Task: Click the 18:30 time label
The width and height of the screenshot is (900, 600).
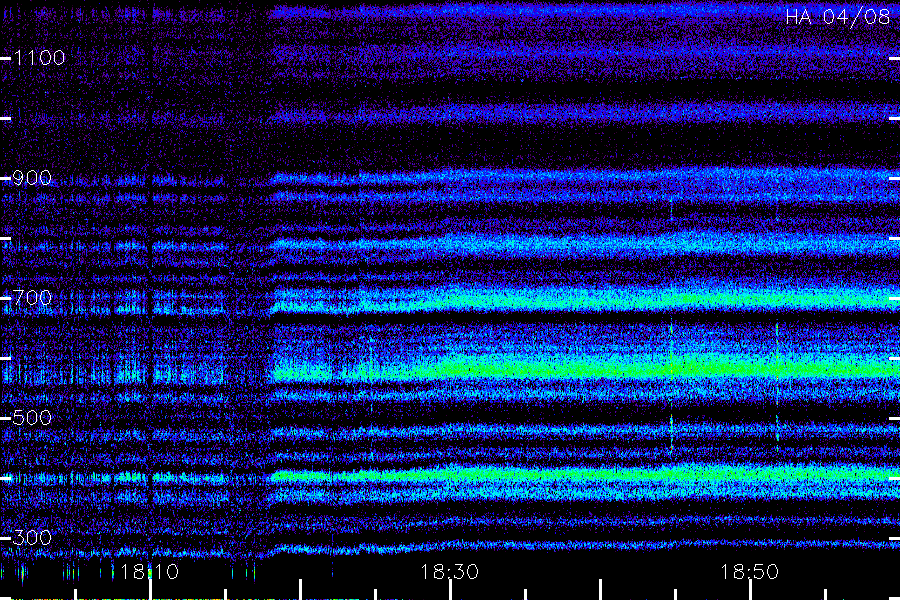Action: (x=449, y=572)
